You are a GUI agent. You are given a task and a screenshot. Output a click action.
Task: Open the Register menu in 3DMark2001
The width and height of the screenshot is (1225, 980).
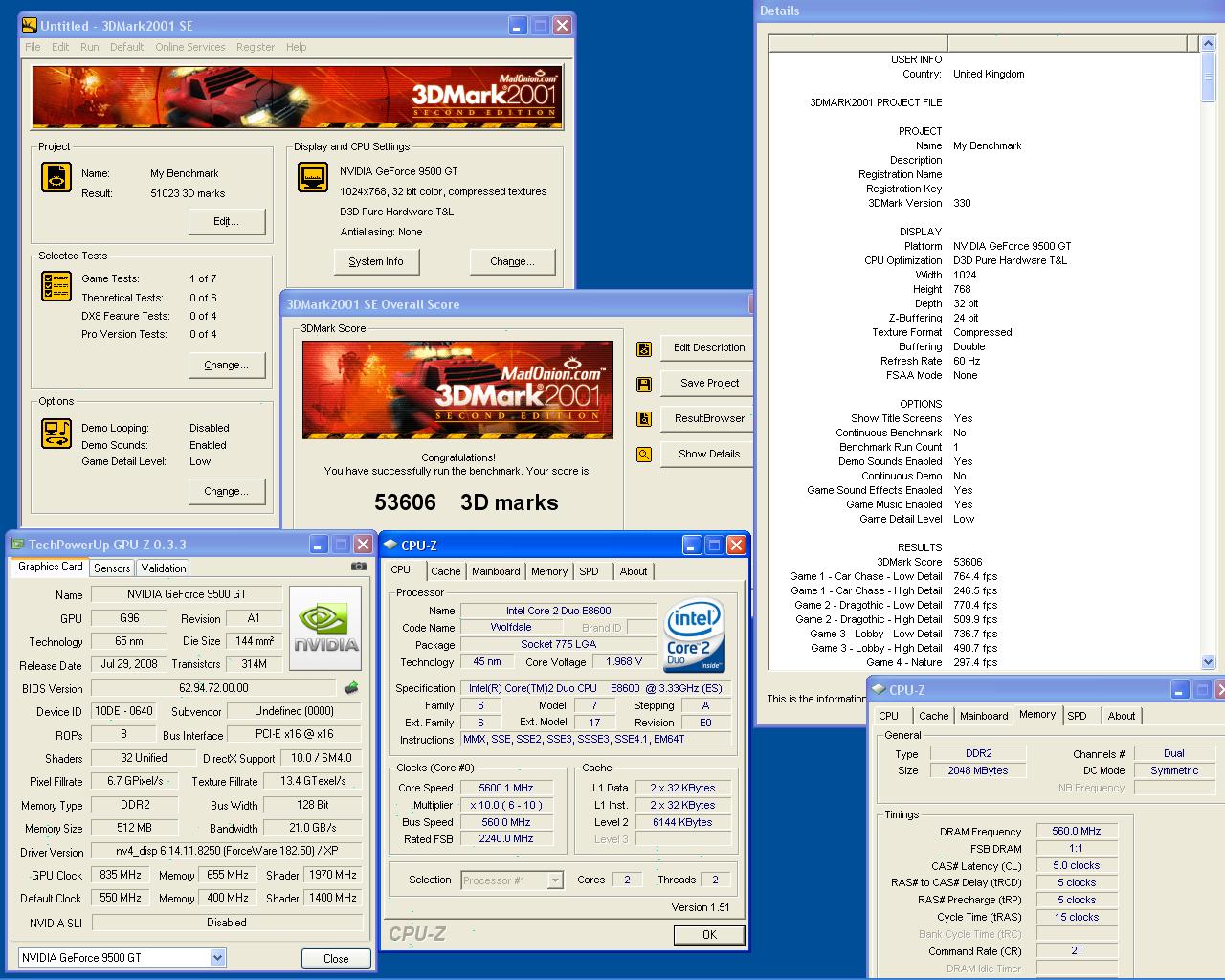(256, 47)
